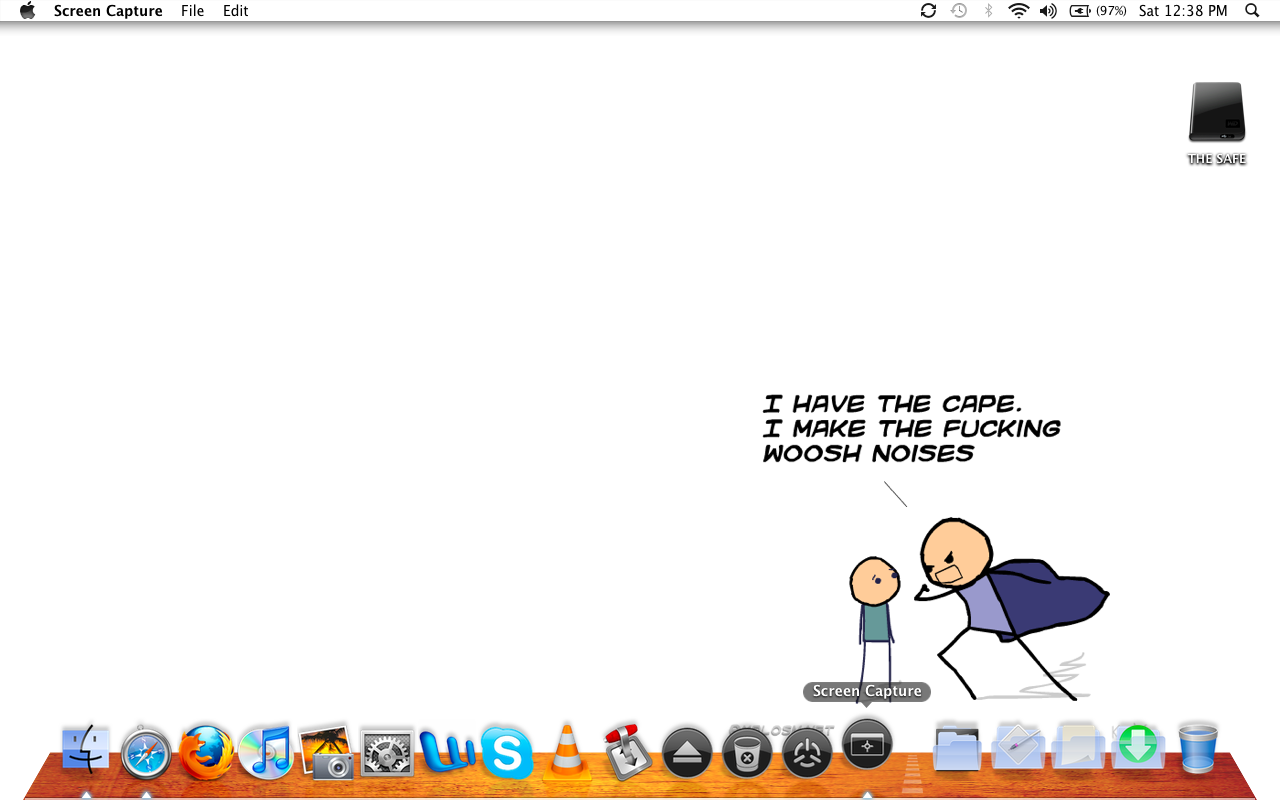The width and height of the screenshot is (1280, 800).
Task: Open the Applications folder stack
Action: (1018, 747)
